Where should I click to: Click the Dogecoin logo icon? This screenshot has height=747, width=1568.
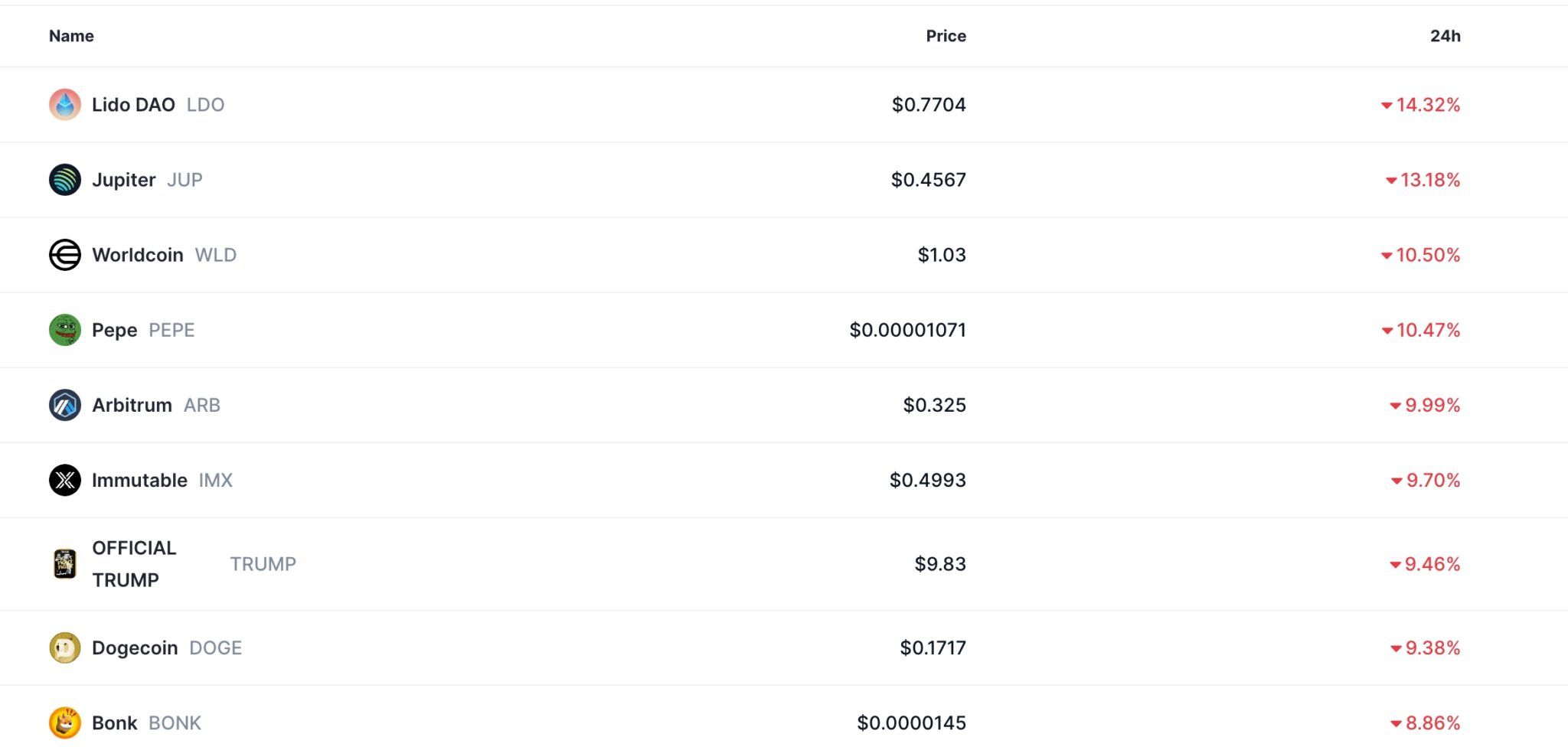65,648
